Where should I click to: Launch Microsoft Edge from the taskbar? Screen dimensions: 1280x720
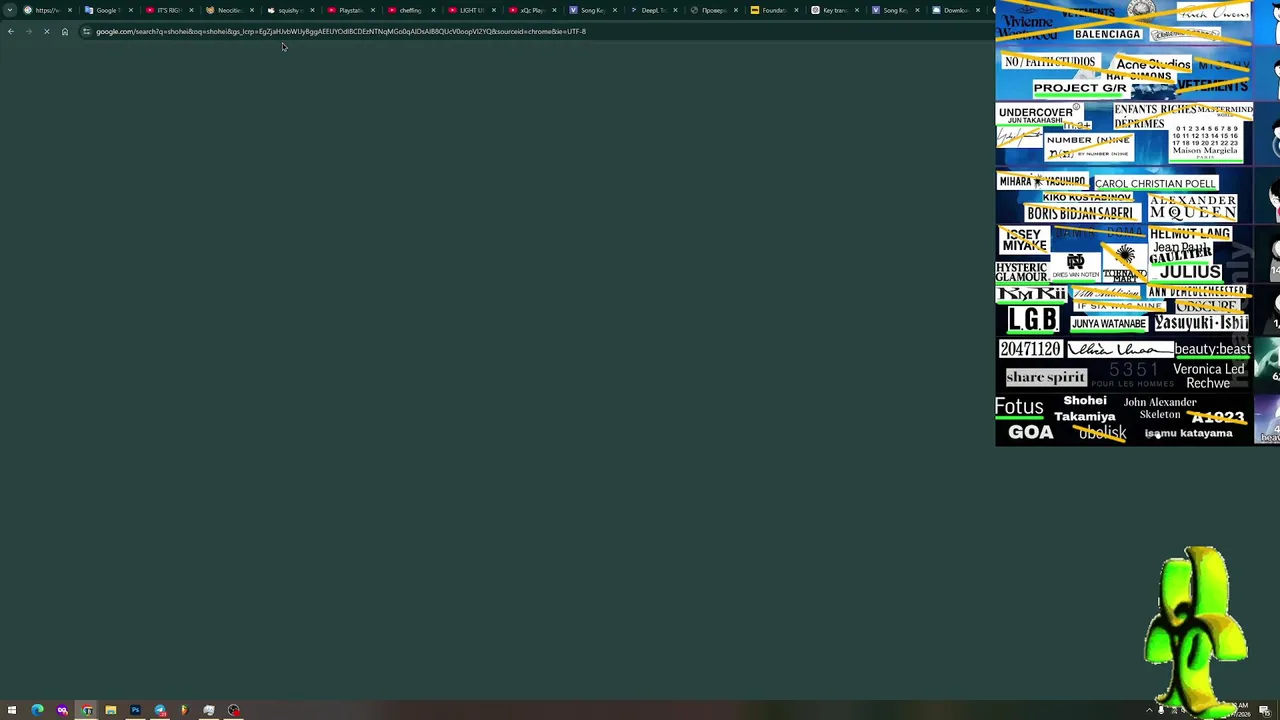coord(37,710)
